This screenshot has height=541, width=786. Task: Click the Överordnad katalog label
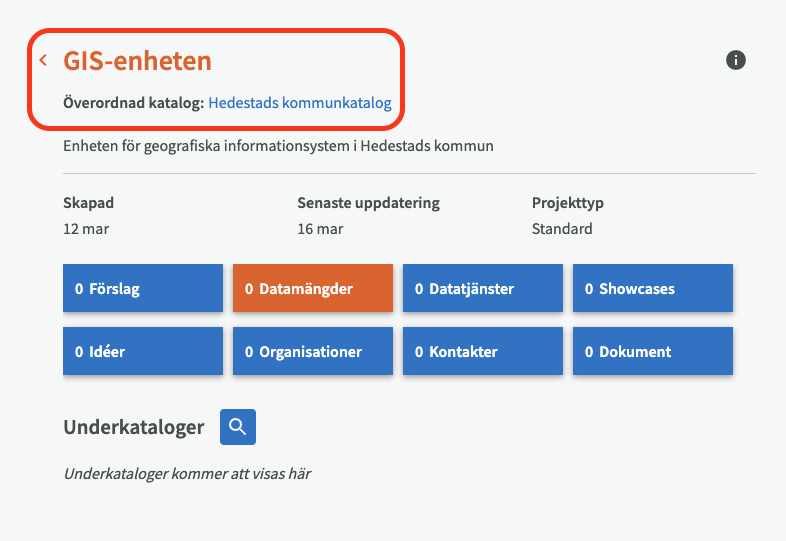(x=133, y=103)
